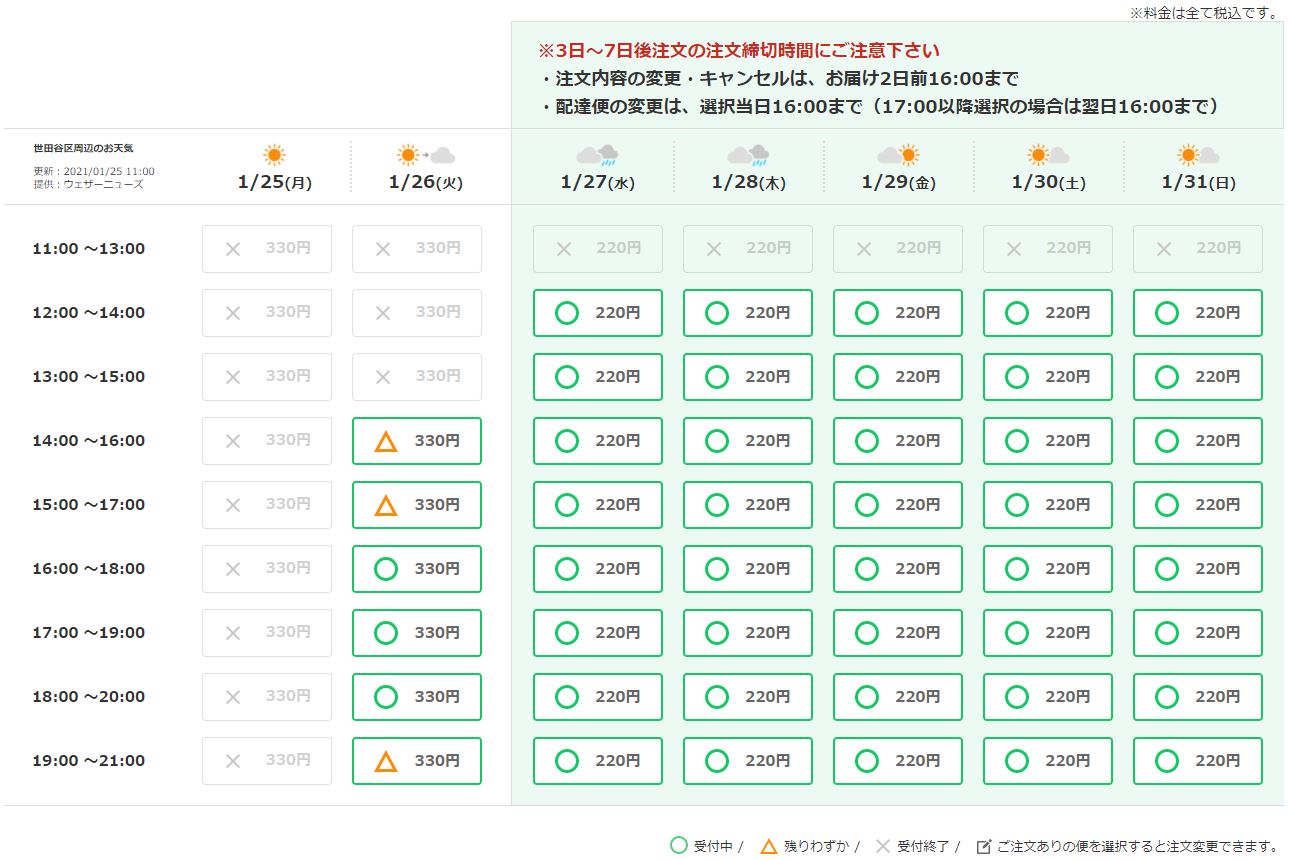Viewport: 1289px width, 860px height.
Task: Pick 1/29 17:00~19:00 delivery slot
Action: (898, 633)
